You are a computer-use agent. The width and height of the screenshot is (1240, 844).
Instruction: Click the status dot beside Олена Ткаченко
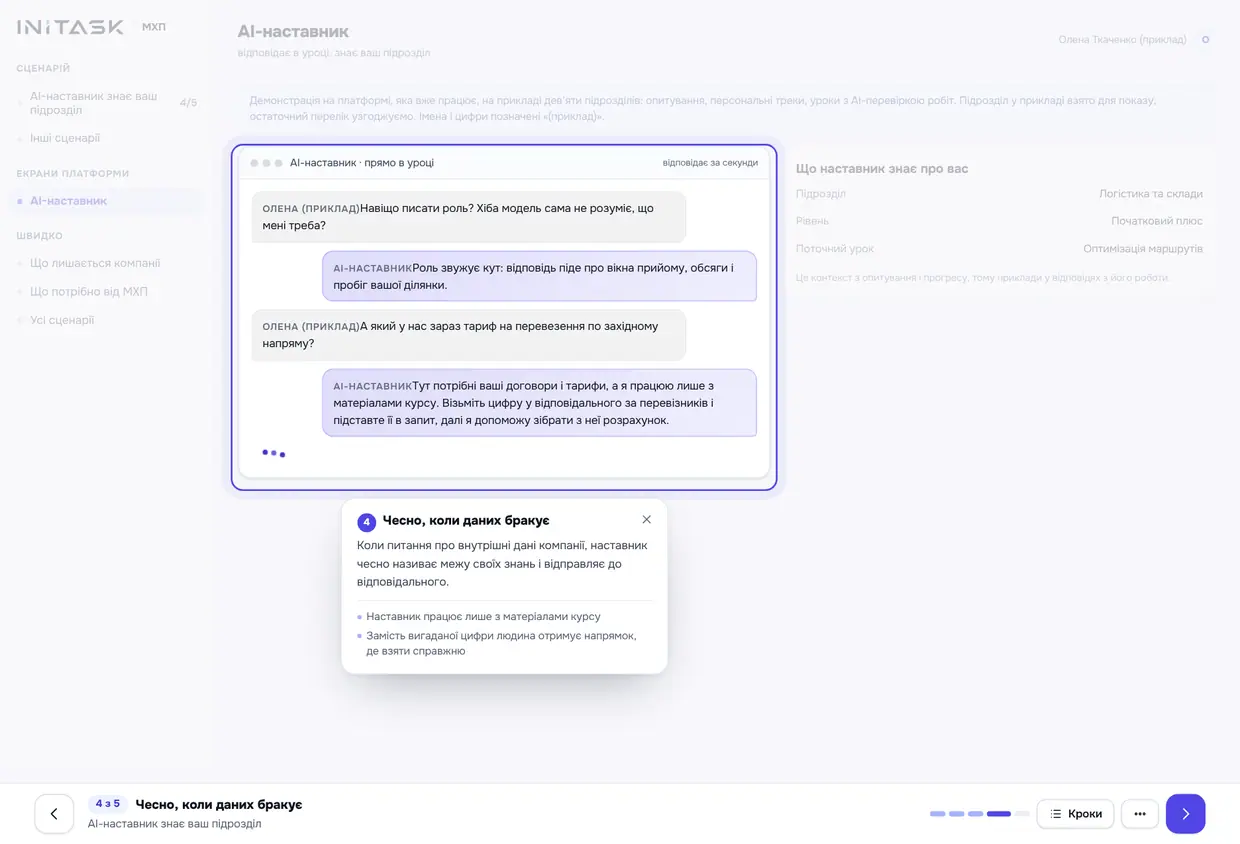pyautogui.click(x=1205, y=40)
